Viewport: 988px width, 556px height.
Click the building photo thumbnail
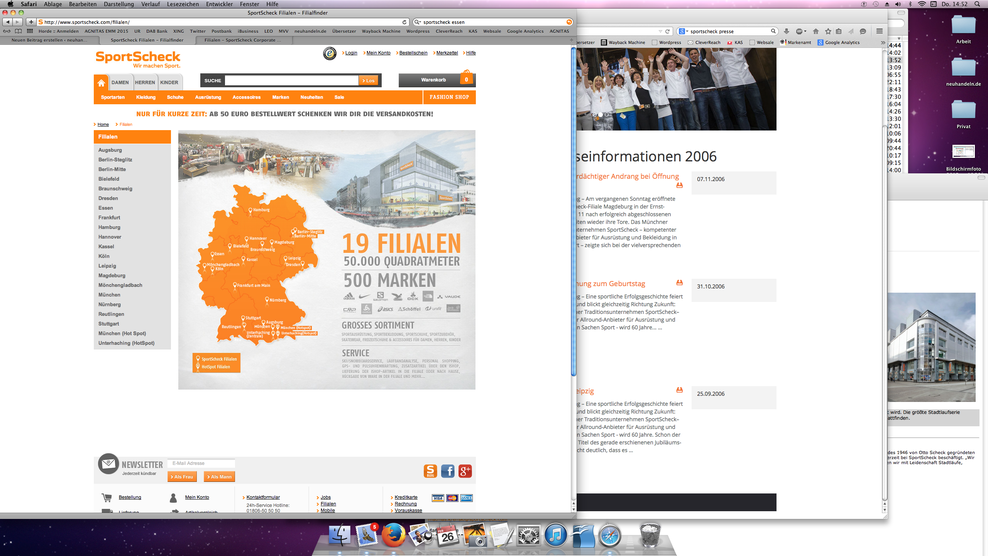point(931,347)
